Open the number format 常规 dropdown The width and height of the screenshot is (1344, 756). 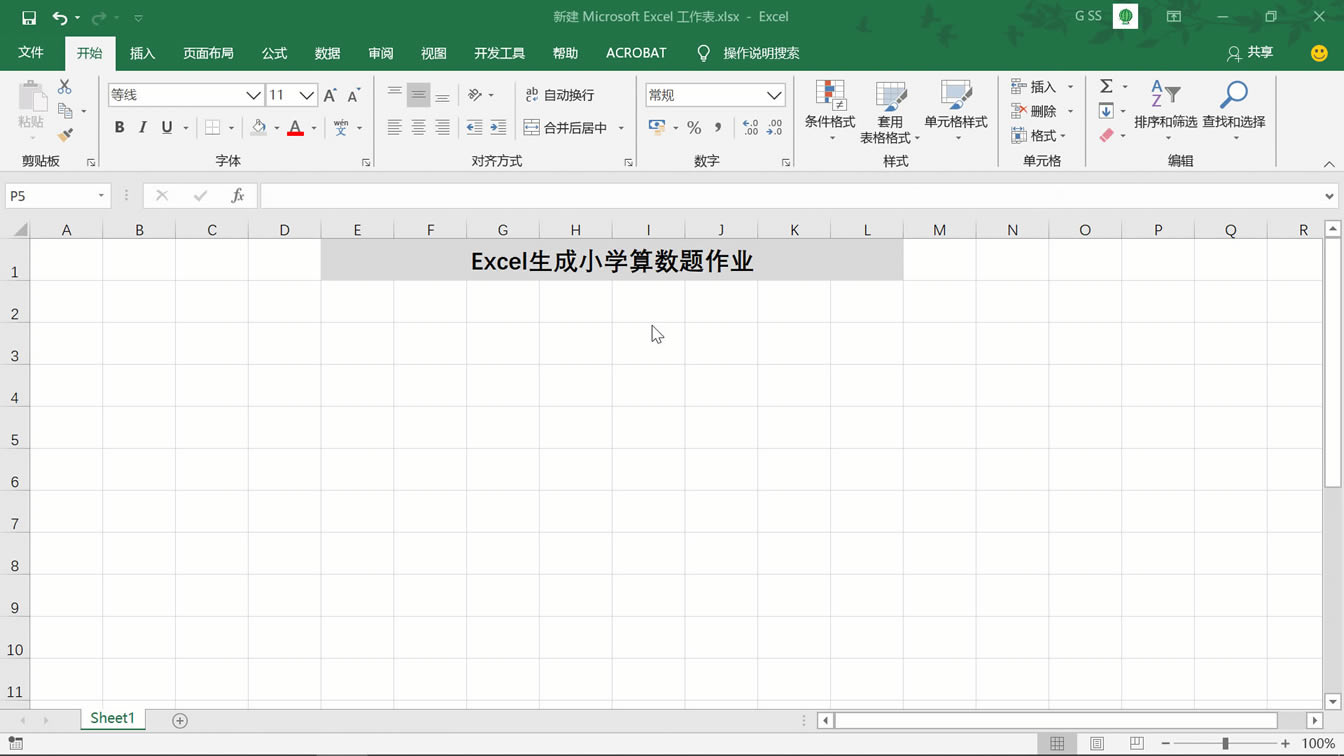click(x=772, y=94)
